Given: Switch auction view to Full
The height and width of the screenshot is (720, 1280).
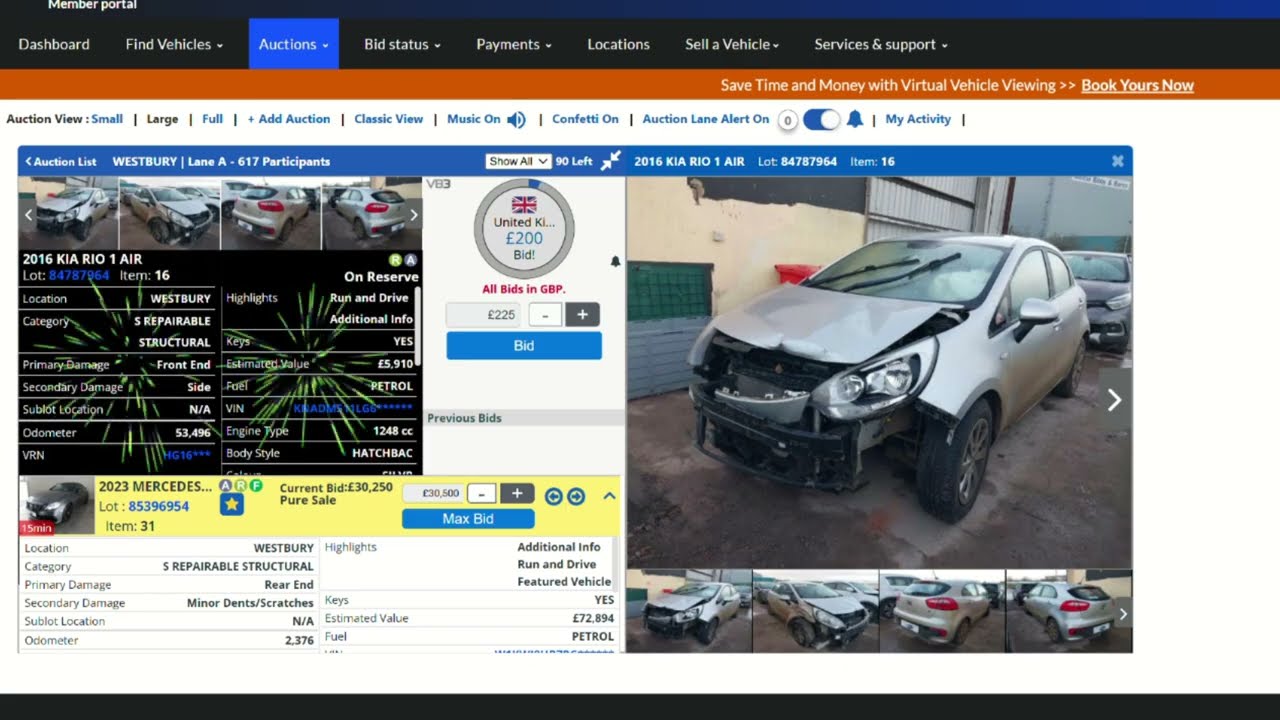Looking at the screenshot, I should (212, 119).
